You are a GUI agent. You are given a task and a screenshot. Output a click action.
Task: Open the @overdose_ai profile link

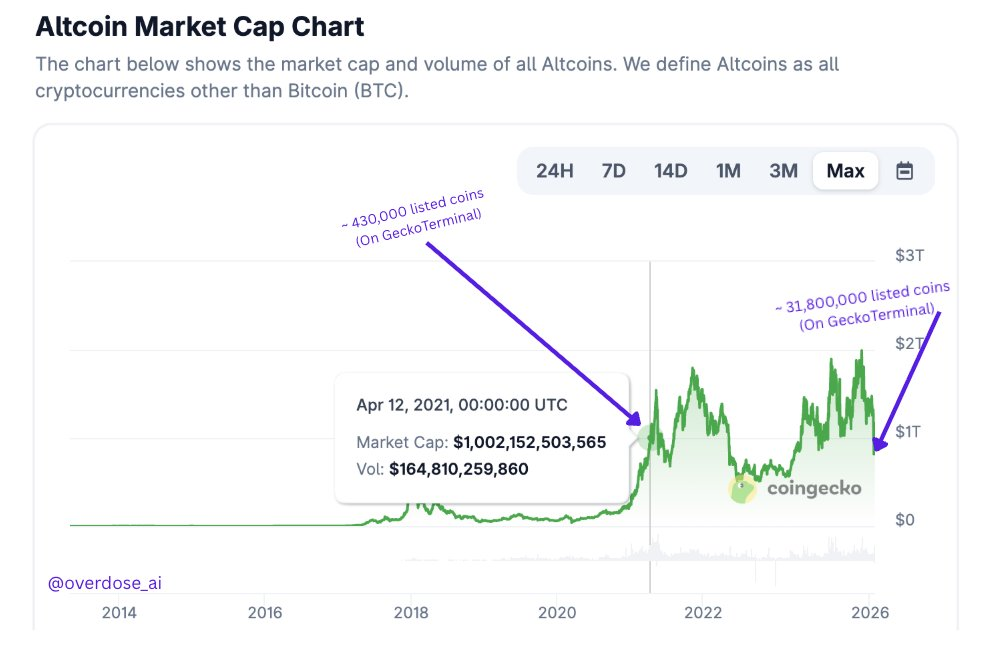tap(103, 581)
